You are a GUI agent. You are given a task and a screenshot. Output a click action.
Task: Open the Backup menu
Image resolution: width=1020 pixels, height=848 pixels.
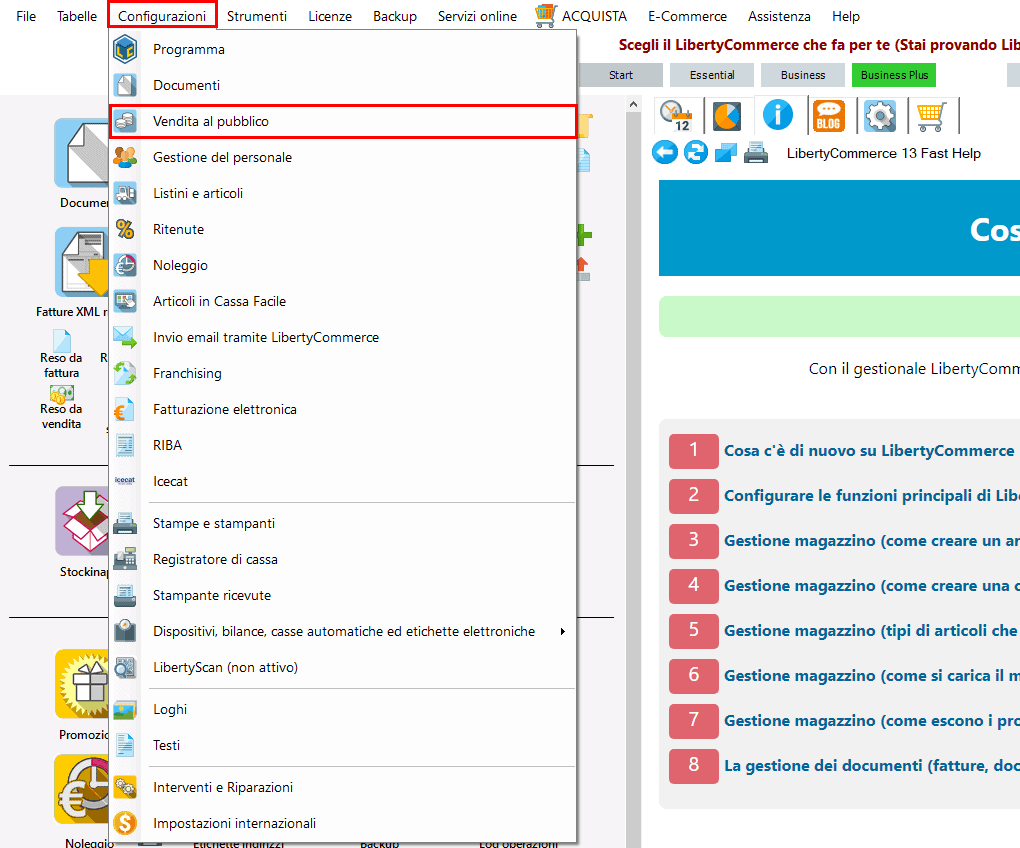click(395, 16)
